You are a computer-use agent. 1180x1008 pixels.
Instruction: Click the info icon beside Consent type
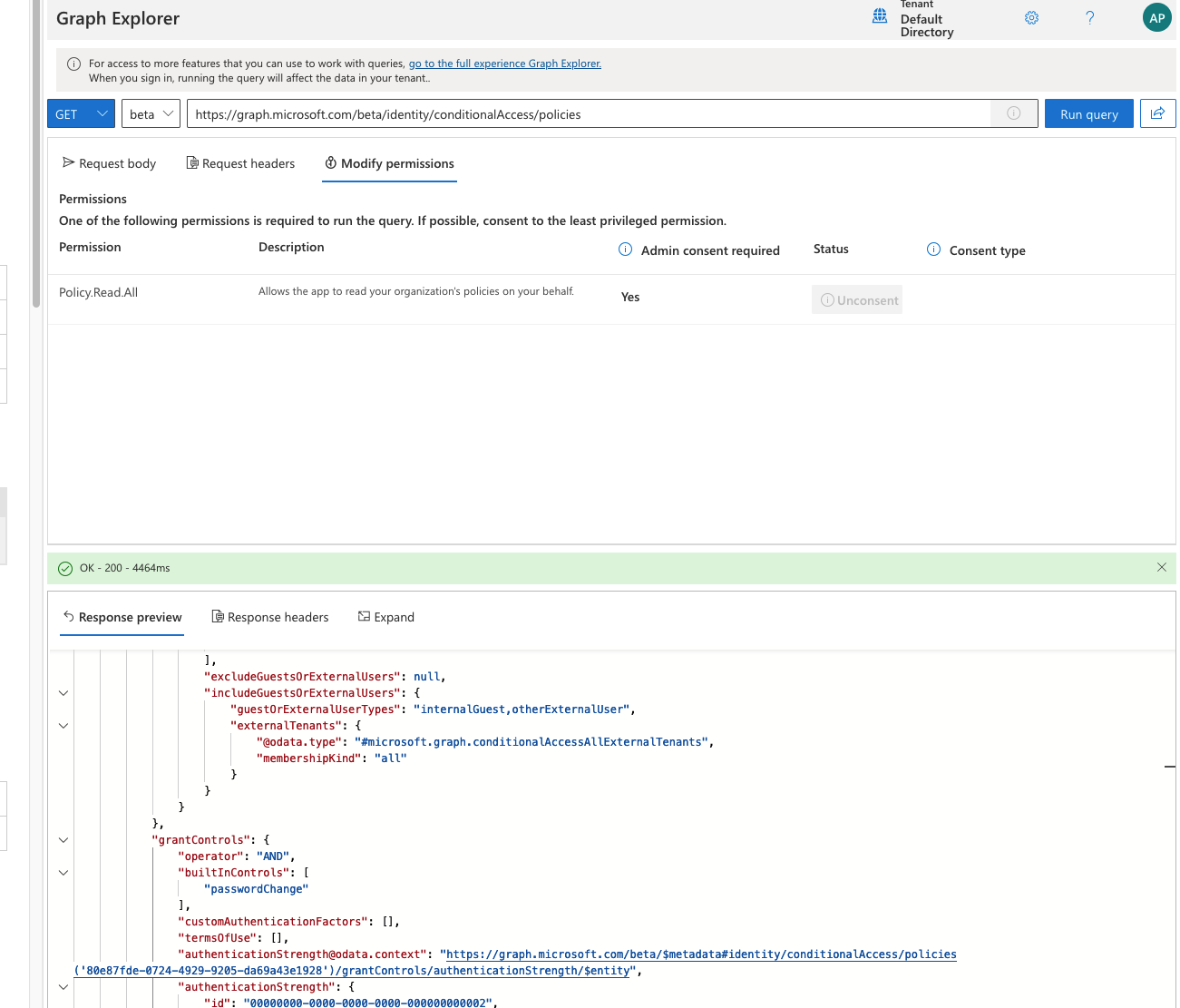(x=933, y=249)
